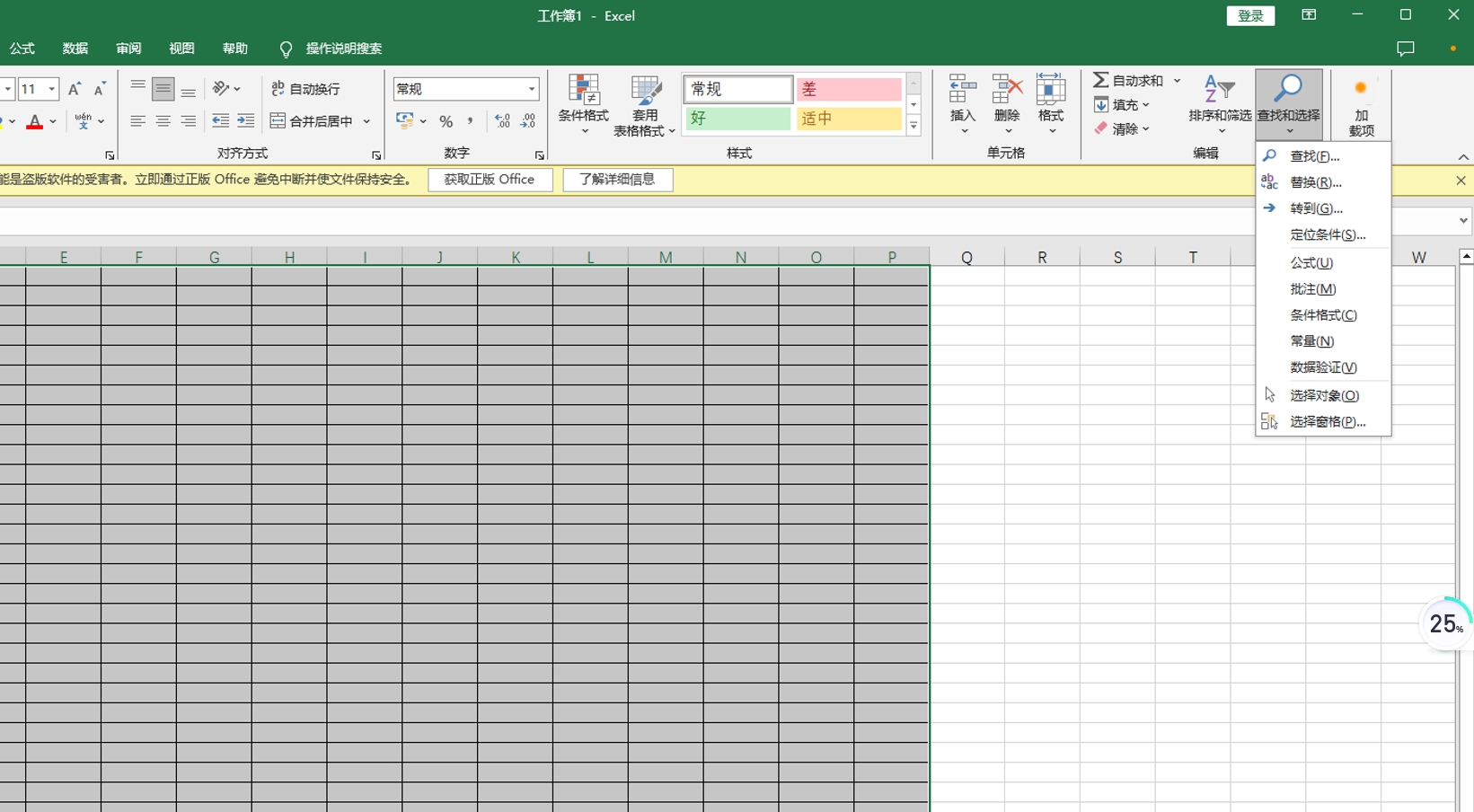Toggle top vertical alignment

pos(137,88)
